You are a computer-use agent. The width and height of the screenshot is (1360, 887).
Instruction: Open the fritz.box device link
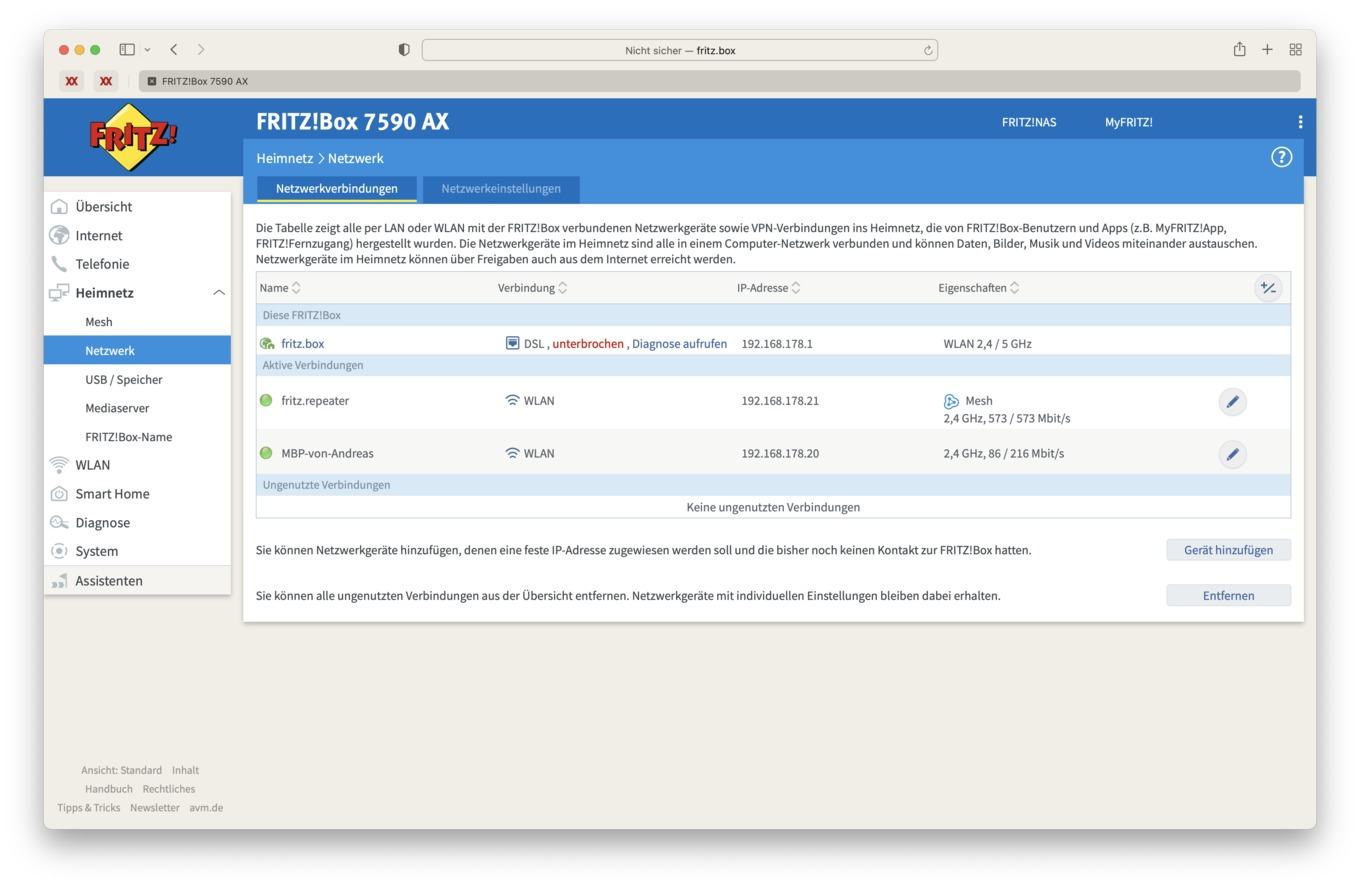(x=302, y=344)
